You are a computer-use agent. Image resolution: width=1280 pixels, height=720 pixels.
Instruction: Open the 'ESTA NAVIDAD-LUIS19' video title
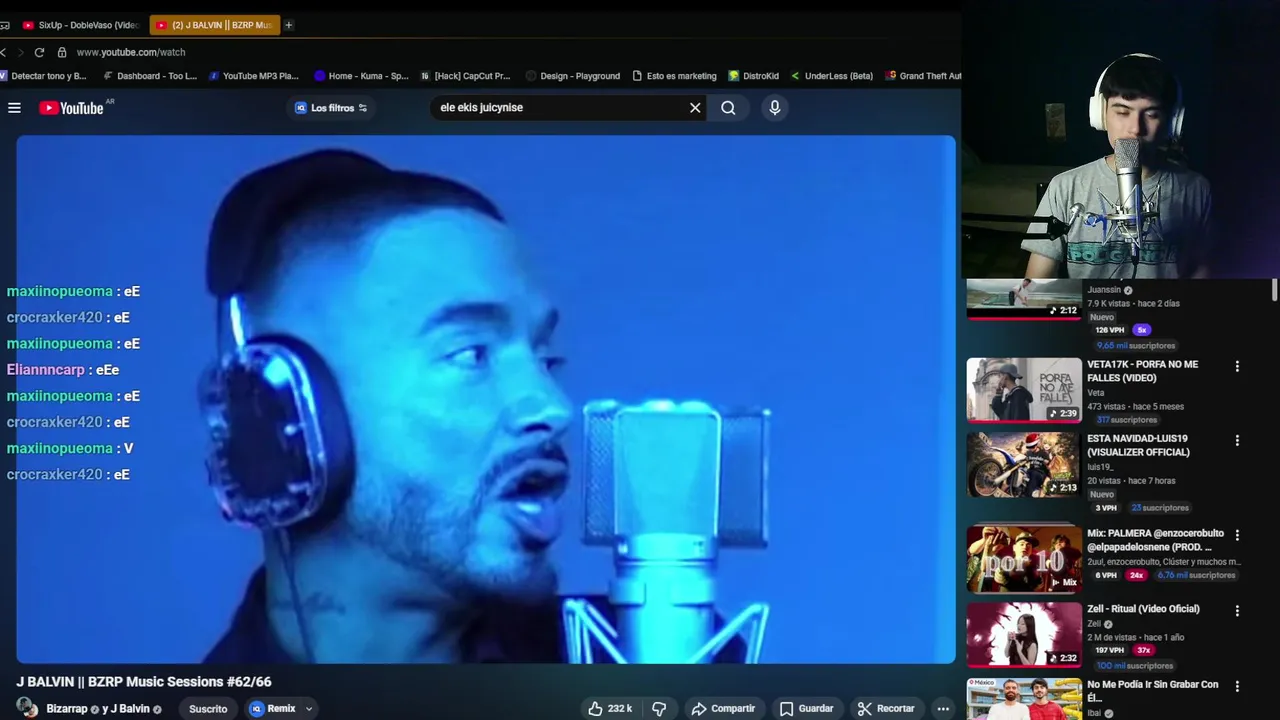click(x=1138, y=445)
